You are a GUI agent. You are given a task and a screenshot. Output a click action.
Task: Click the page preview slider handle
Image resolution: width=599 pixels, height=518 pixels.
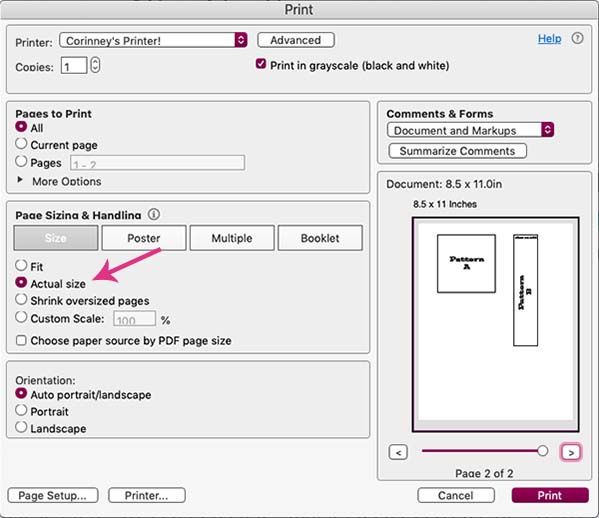coord(542,451)
